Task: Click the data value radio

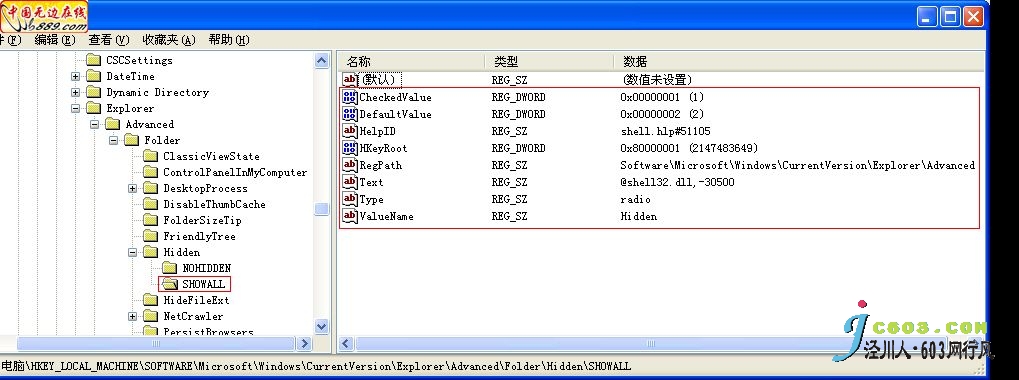Action: [x=636, y=199]
